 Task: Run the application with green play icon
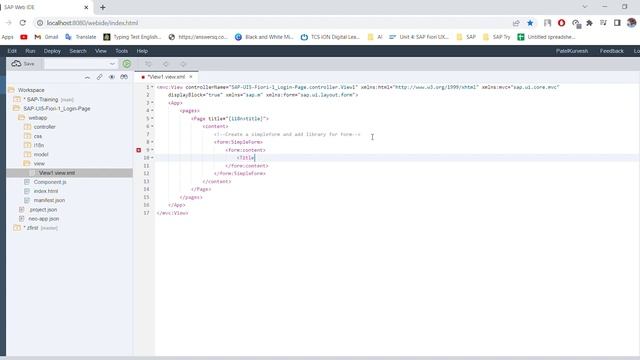127,64
